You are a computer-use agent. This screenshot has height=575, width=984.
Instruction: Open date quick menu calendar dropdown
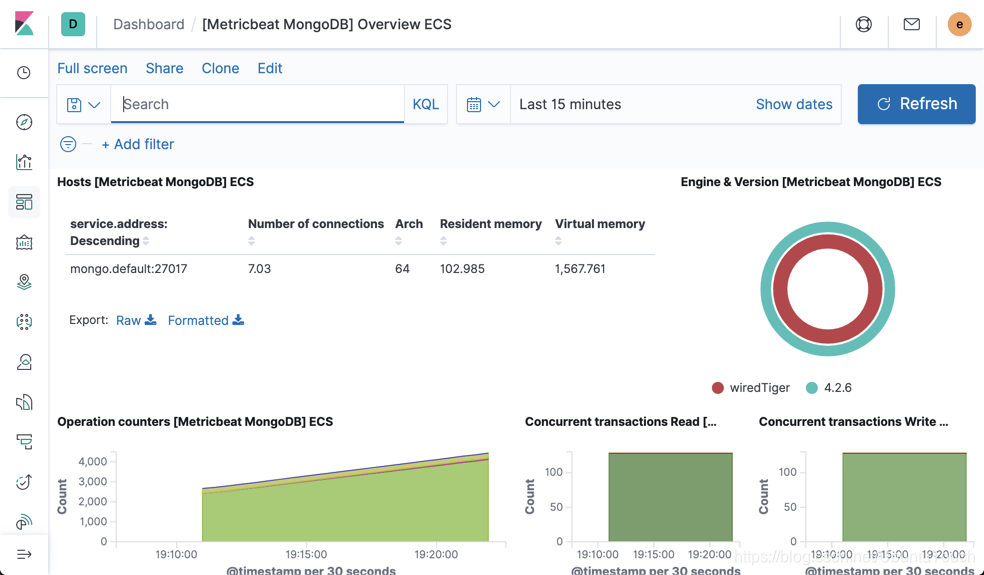(483, 104)
